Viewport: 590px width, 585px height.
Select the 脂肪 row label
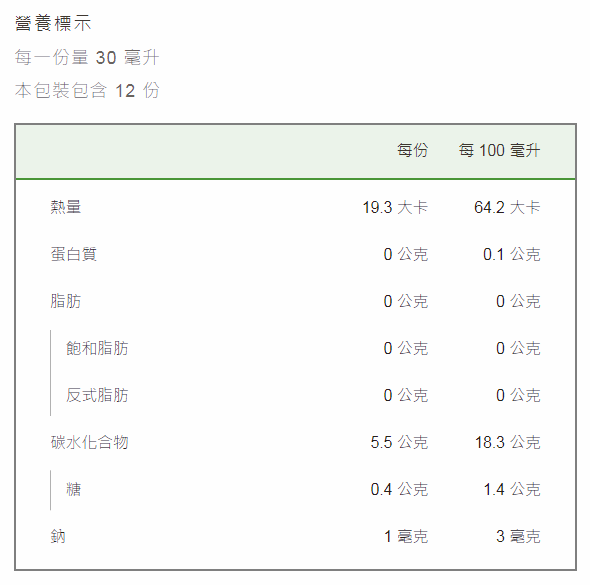point(66,301)
